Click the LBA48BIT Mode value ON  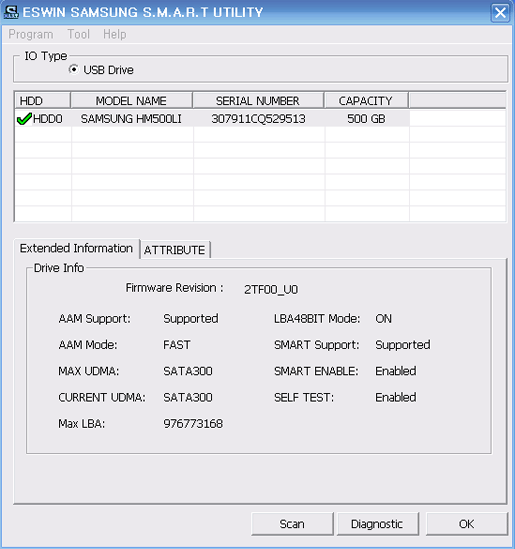(384, 319)
